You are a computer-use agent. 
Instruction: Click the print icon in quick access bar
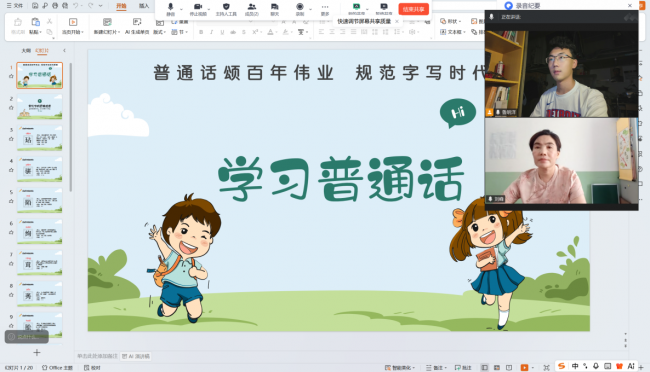tap(55, 6)
